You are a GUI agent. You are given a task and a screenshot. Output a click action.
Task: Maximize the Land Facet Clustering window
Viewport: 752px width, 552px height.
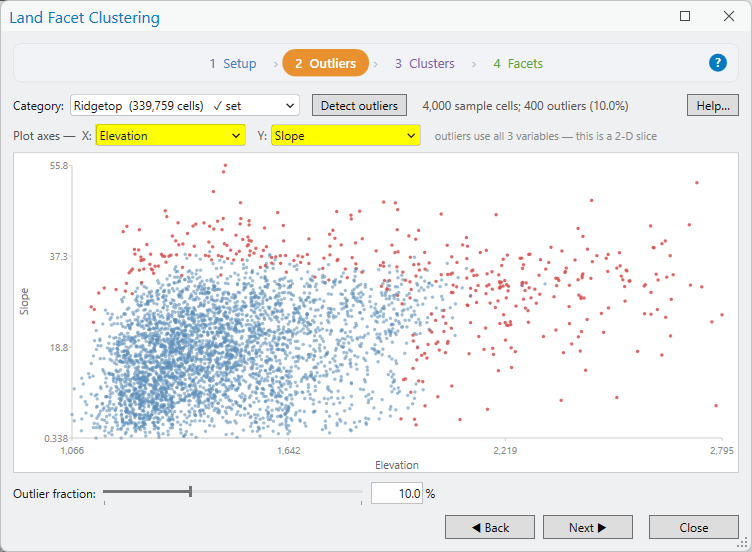(685, 16)
